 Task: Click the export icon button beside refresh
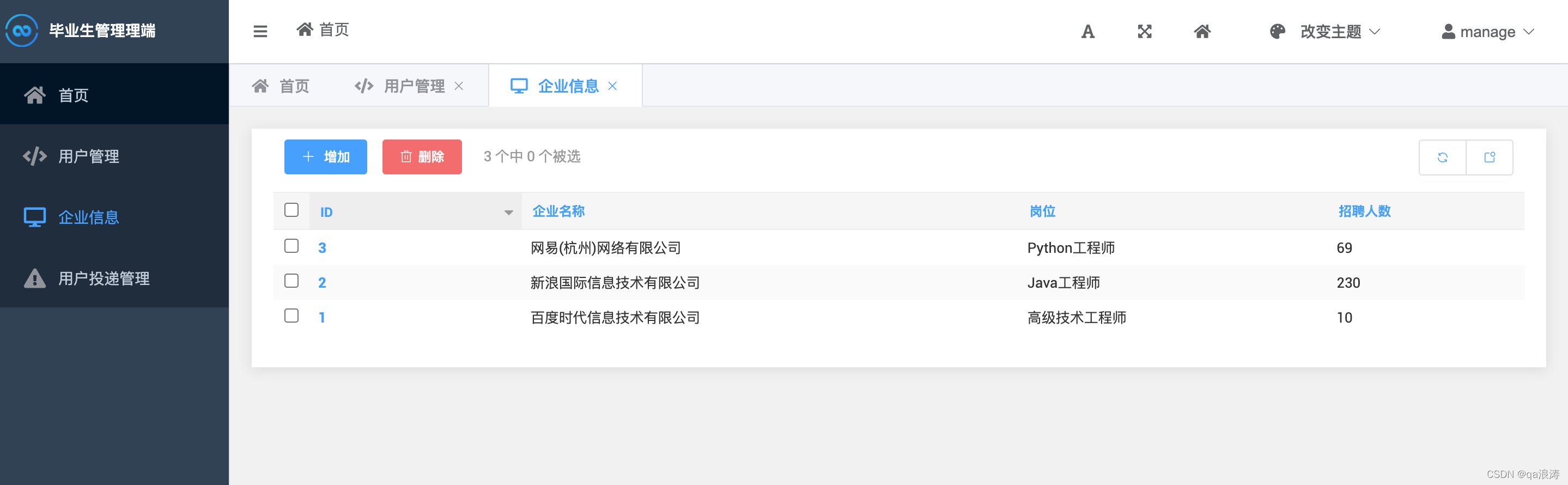(x=1490, y=157)
